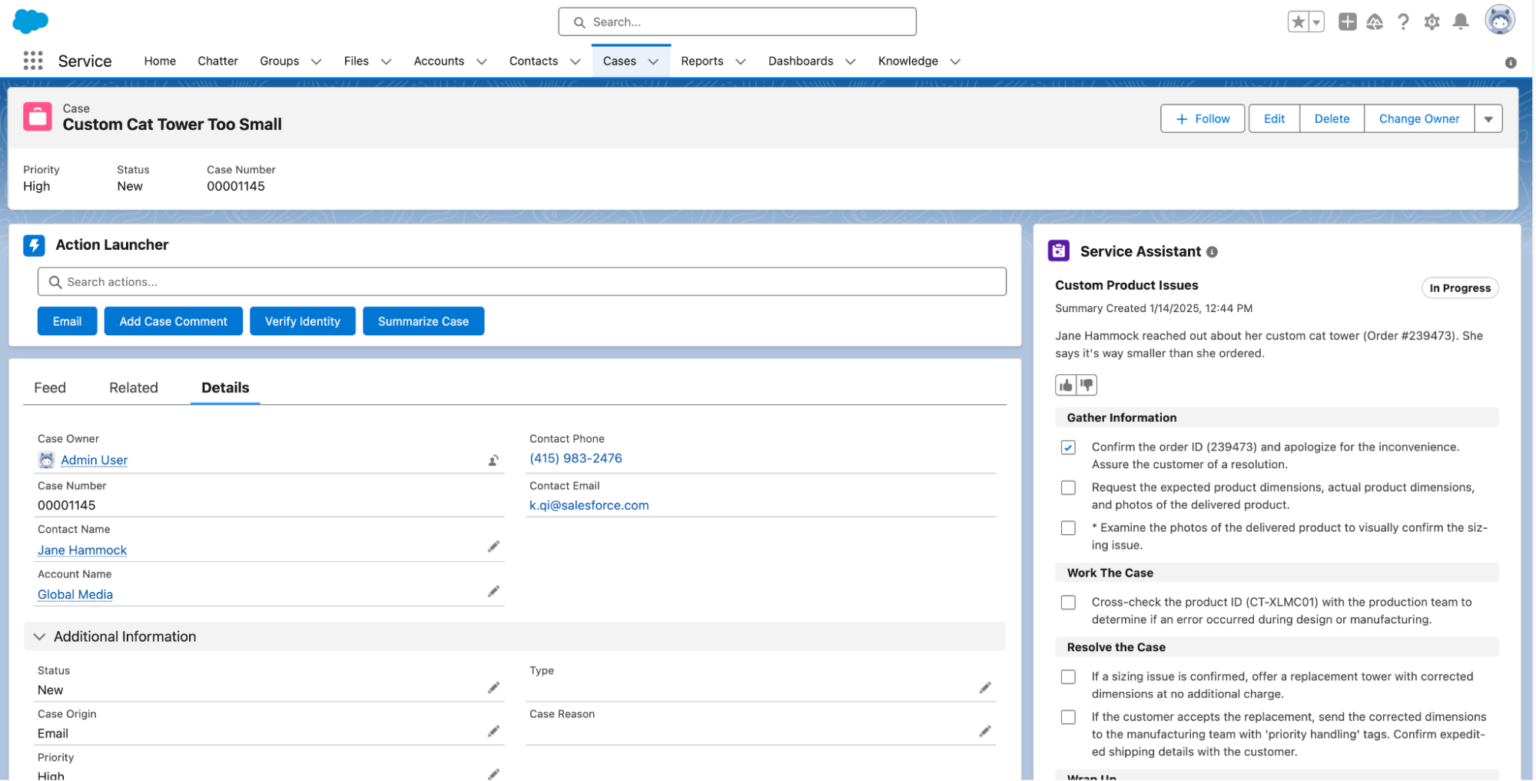The width and height of the screenshot is (1536, 781).
Task: Open the global actions plus icon
Action: 1348,22
